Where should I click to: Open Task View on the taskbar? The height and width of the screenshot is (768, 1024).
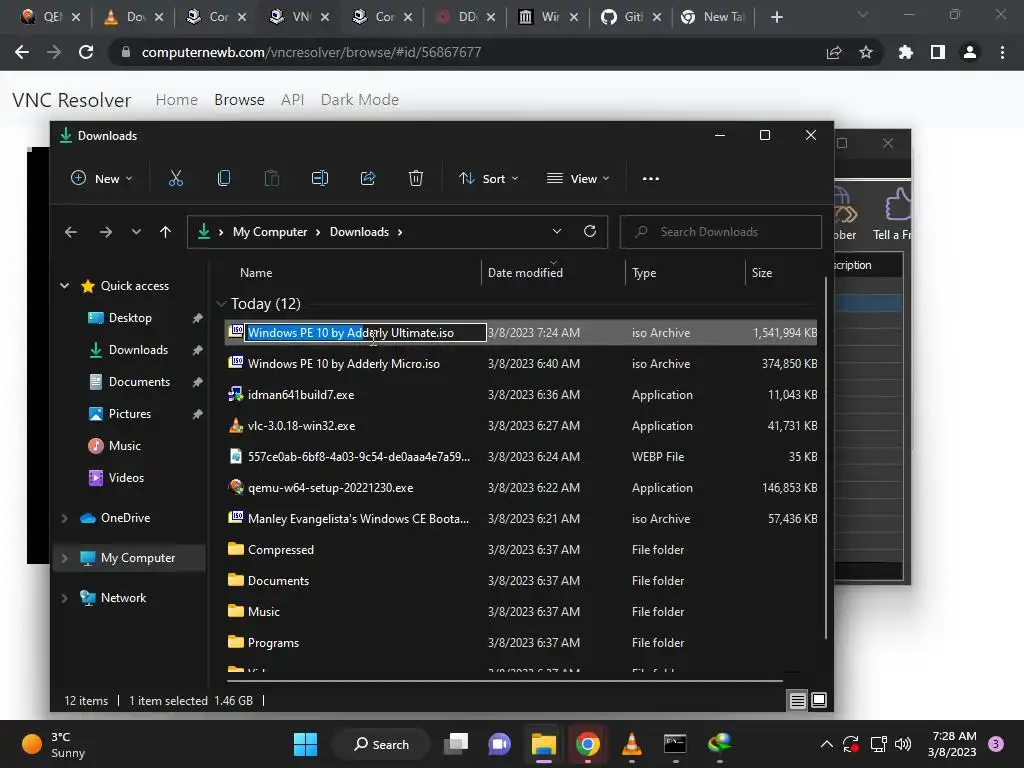click(456, 744)
